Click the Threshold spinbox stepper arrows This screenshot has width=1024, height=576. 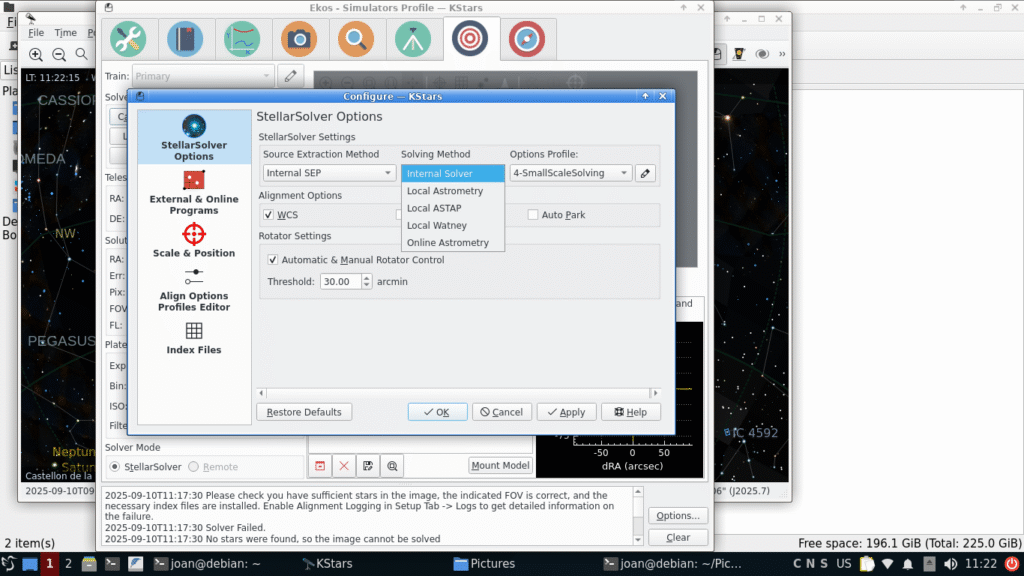coord(366,281)
